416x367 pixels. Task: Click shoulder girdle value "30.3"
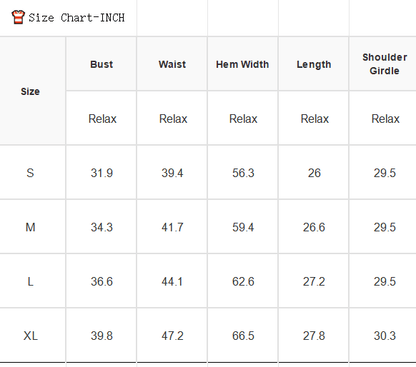pos(385,336)
